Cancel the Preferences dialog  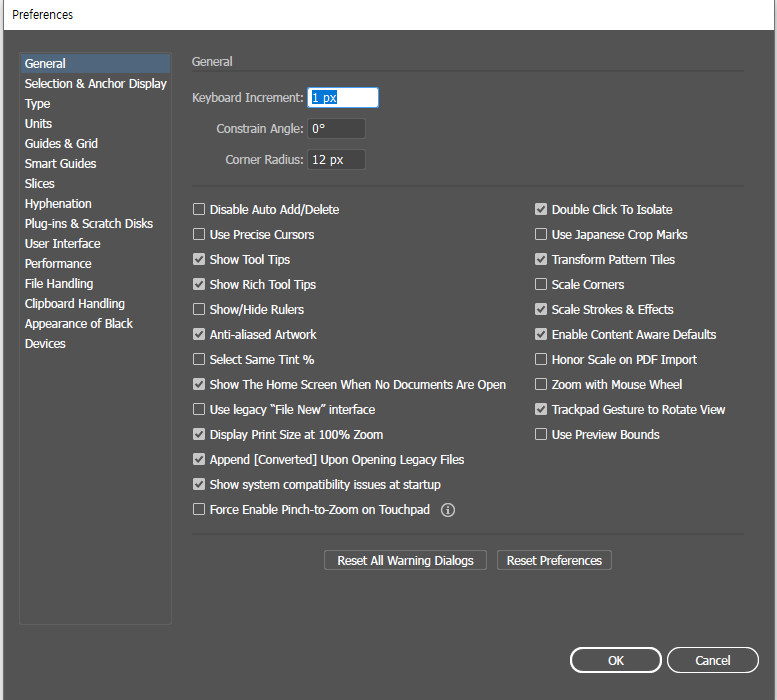tap(713, 660)
